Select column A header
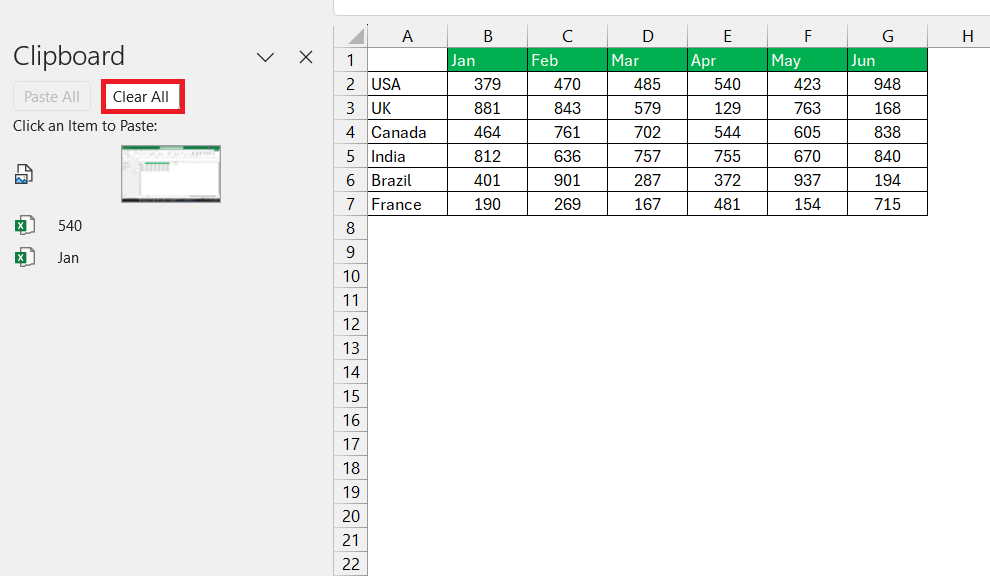 point(407,36)
